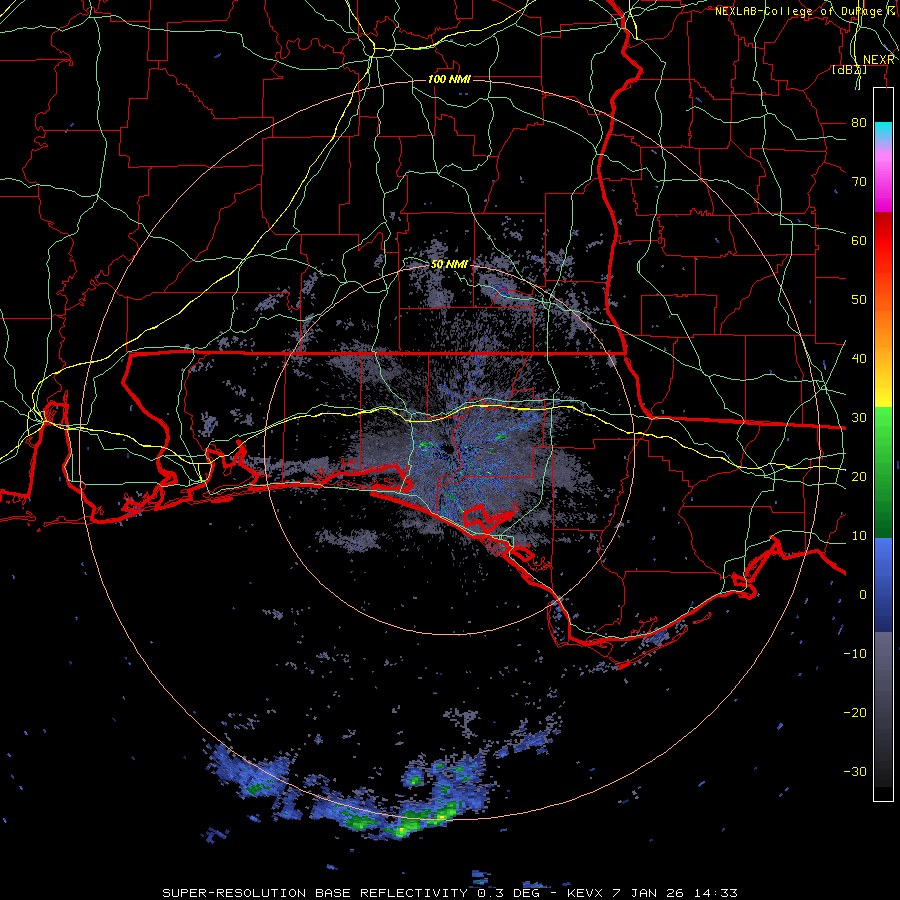Click the 50 NMI range ring label

click(x=449, y=265)
